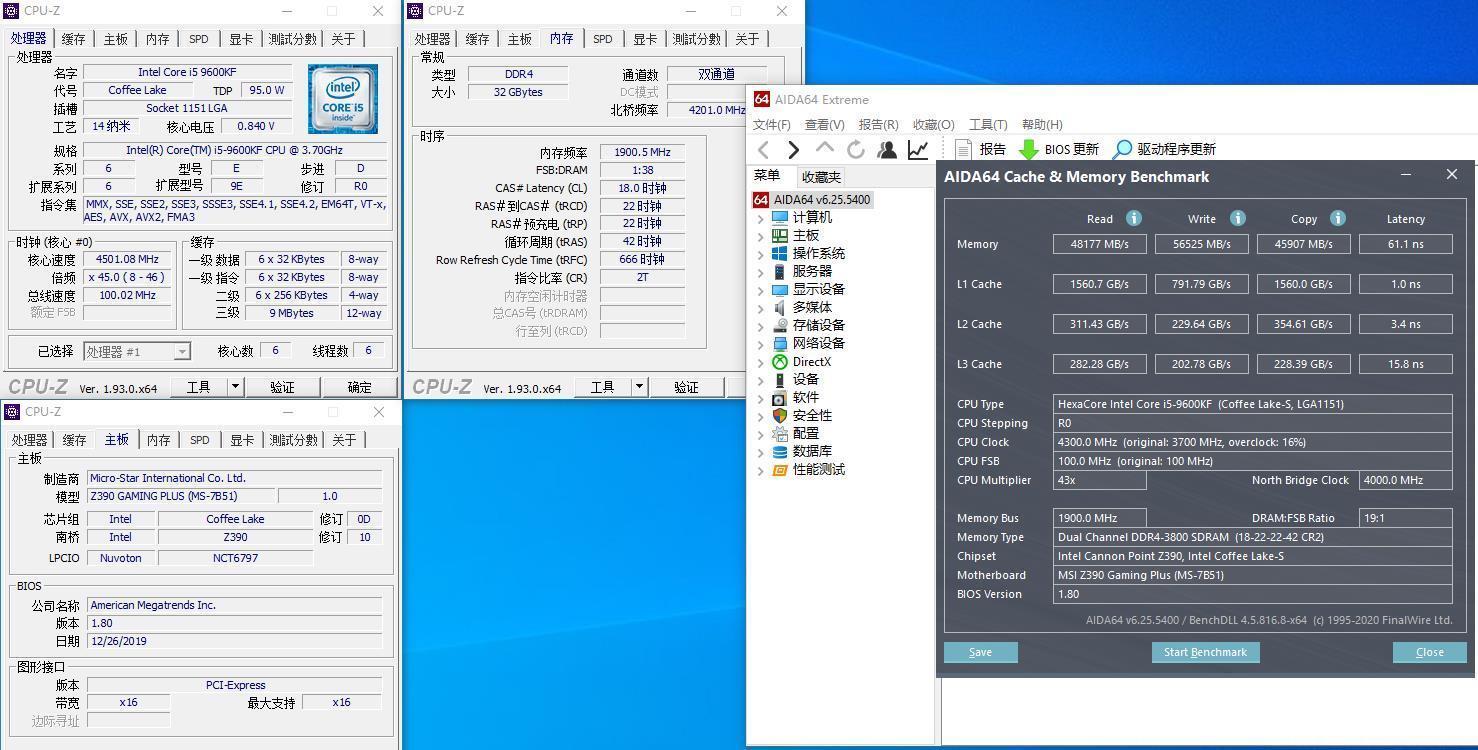Select the 网络设备 network tree icon
The width and height of the screenshot is (1478, 750).
pos(780,343)
